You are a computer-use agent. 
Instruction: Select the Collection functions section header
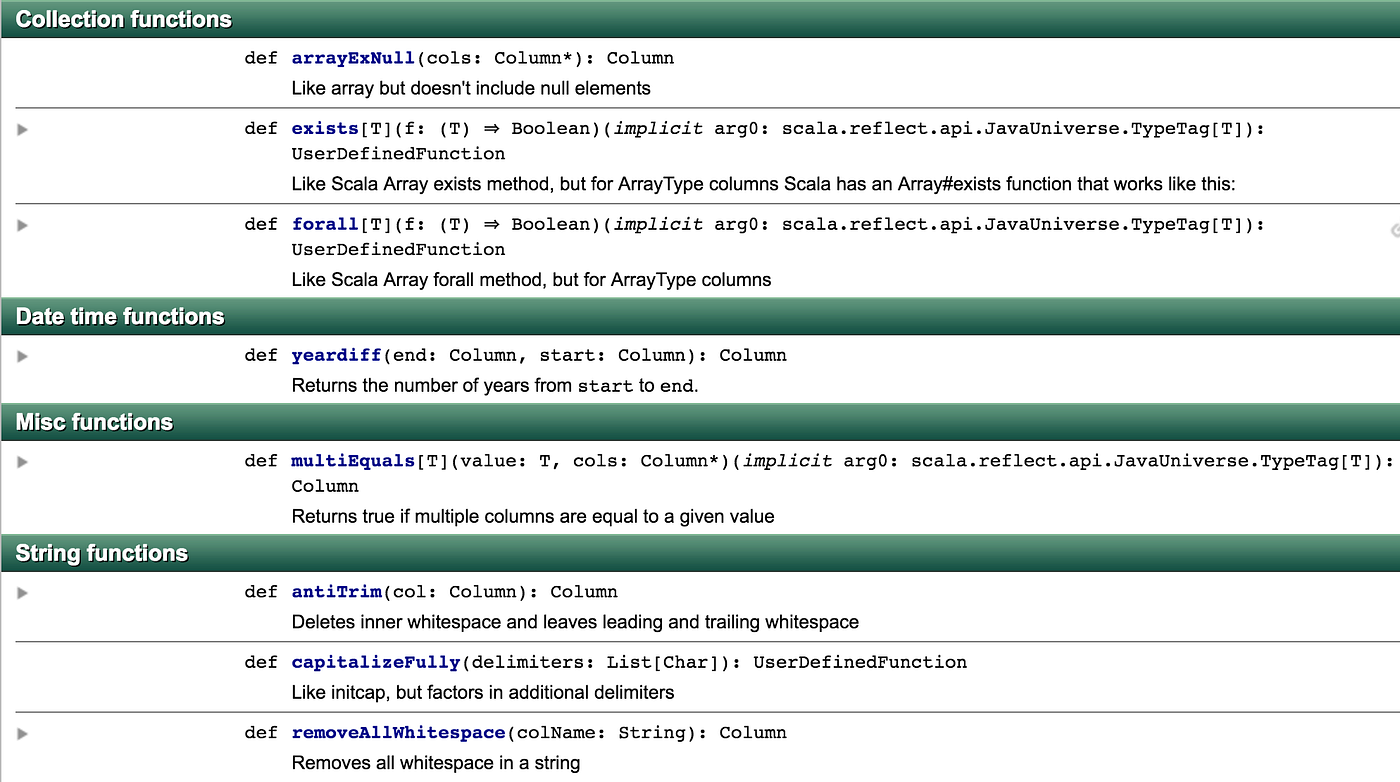click(x=122, y=19)
